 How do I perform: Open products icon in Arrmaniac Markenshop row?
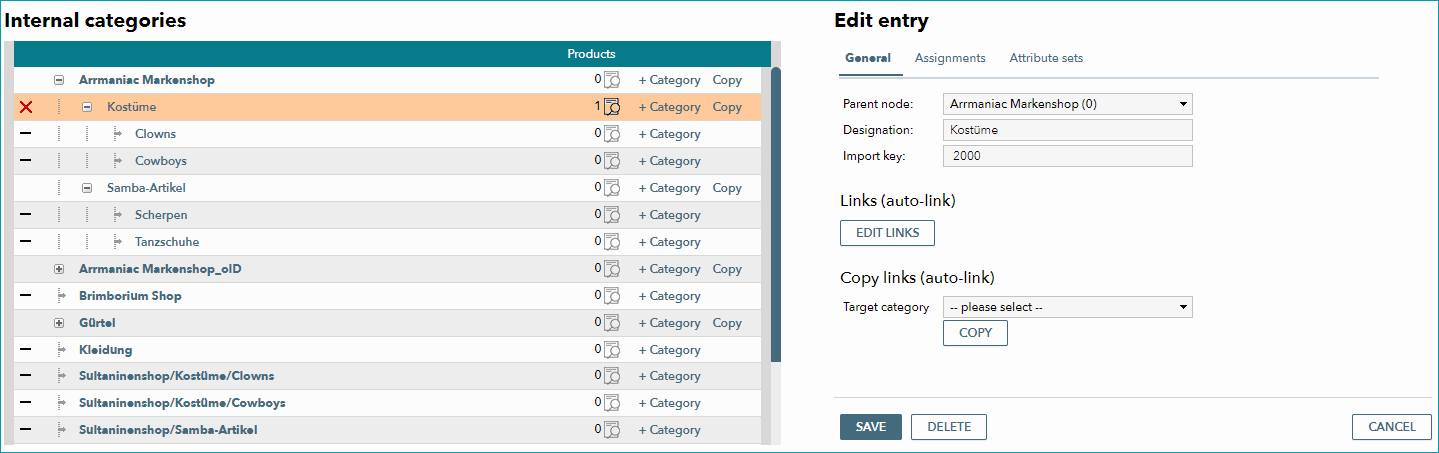click(x=612, y=80)
